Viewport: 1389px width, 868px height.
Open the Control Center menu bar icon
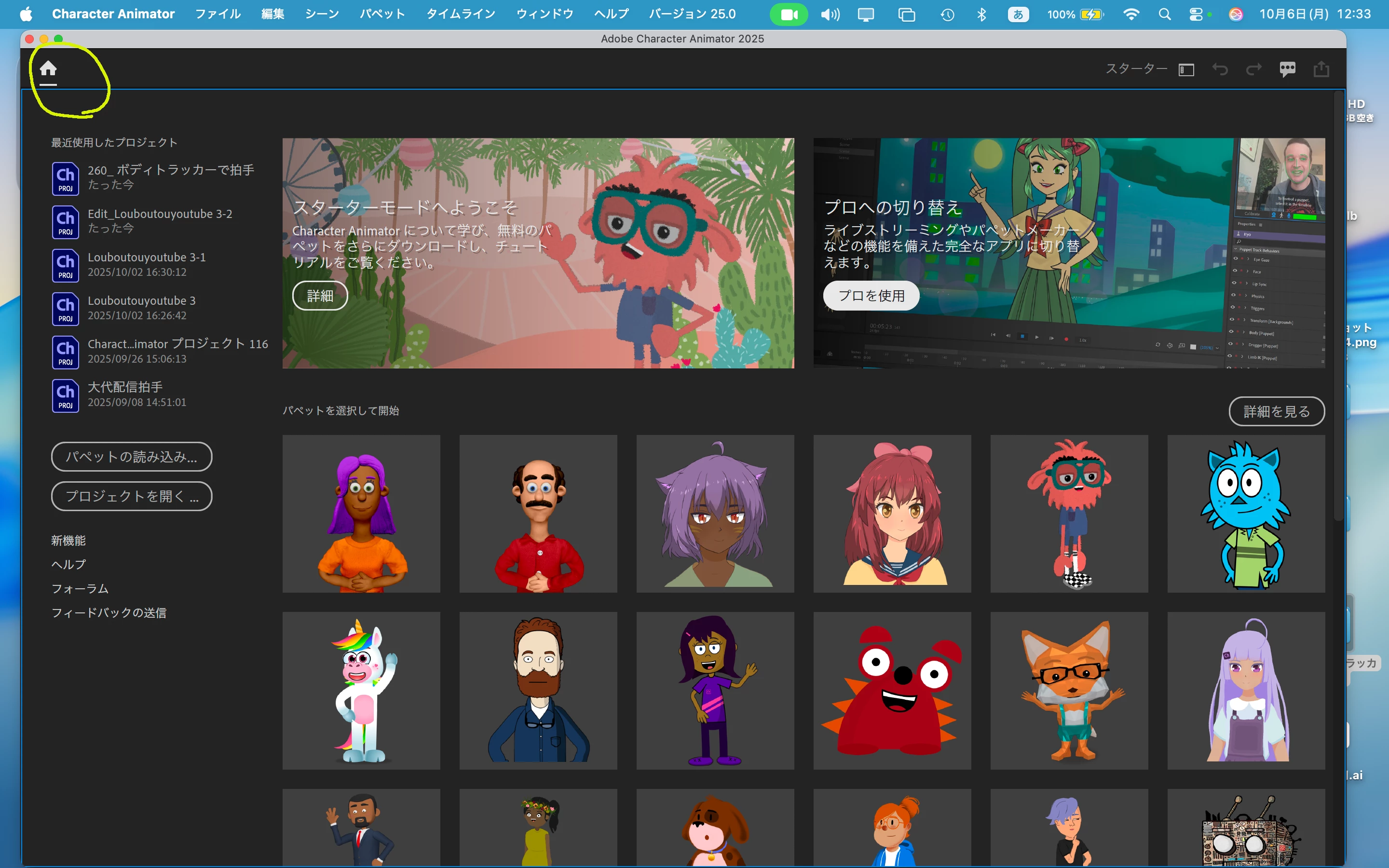click(1196, 14)
